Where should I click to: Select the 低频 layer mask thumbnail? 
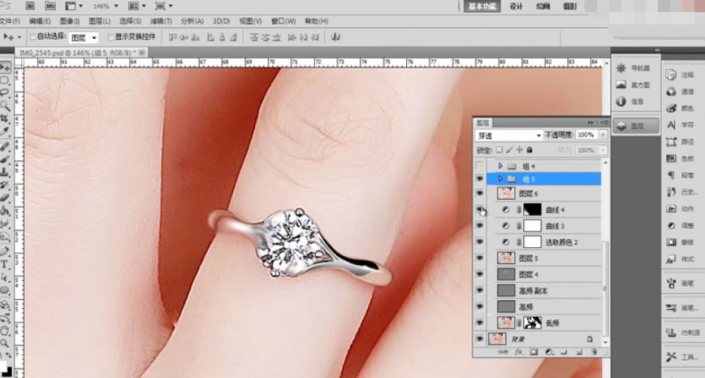click(532, 323)
